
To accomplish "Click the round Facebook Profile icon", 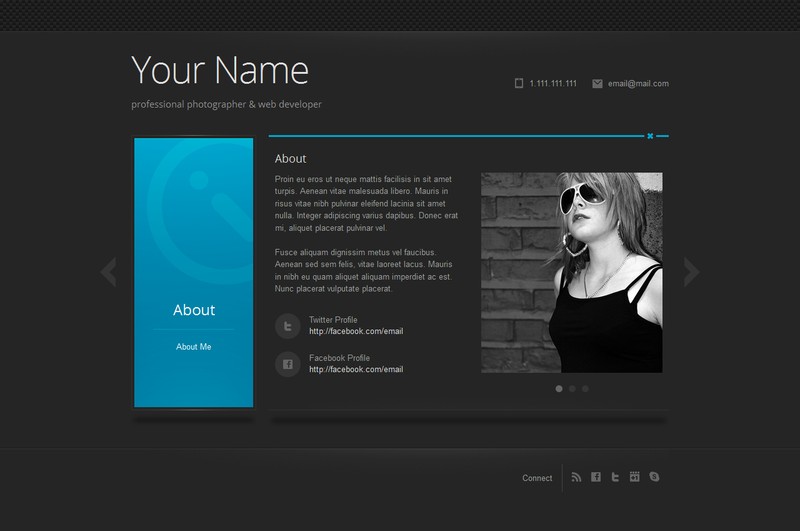I will point(288,364).
